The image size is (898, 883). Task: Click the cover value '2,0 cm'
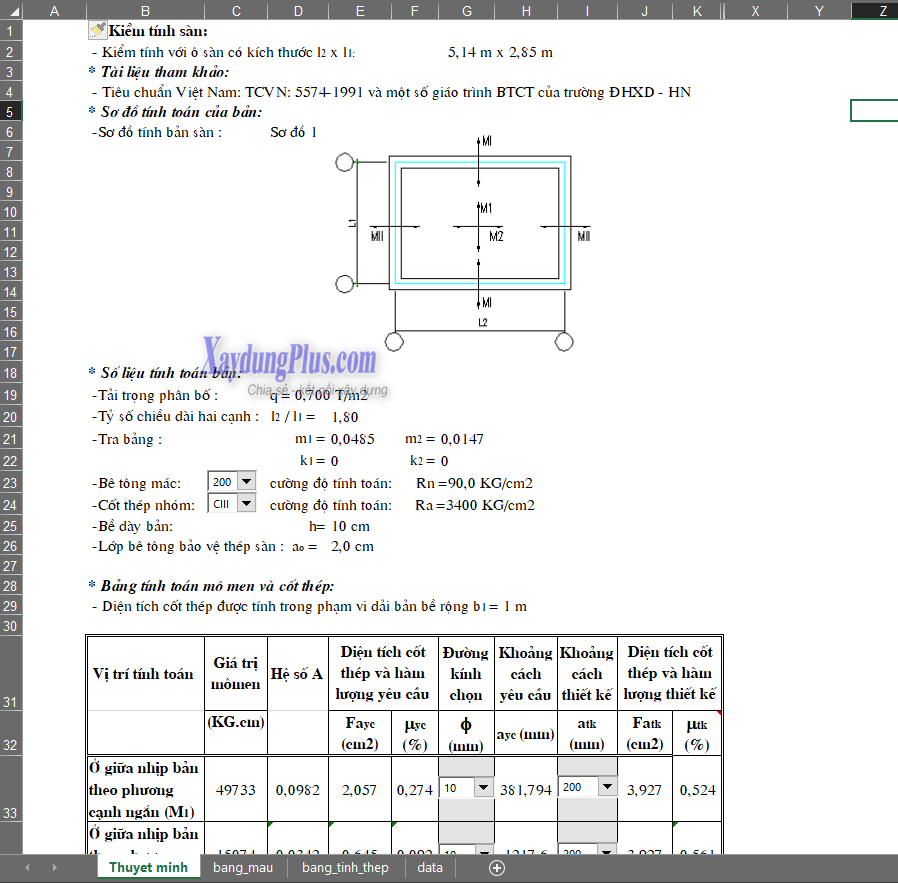coord(352,546)
